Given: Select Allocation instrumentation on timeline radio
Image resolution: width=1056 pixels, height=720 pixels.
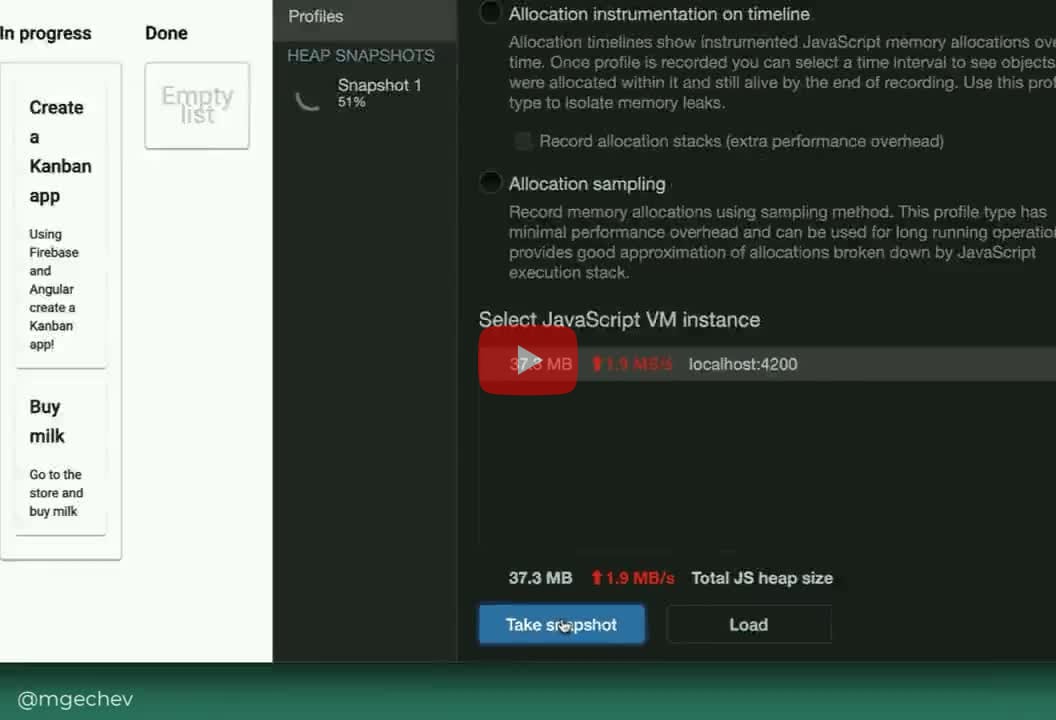Looking at the screenshot, I should [490, 13].
